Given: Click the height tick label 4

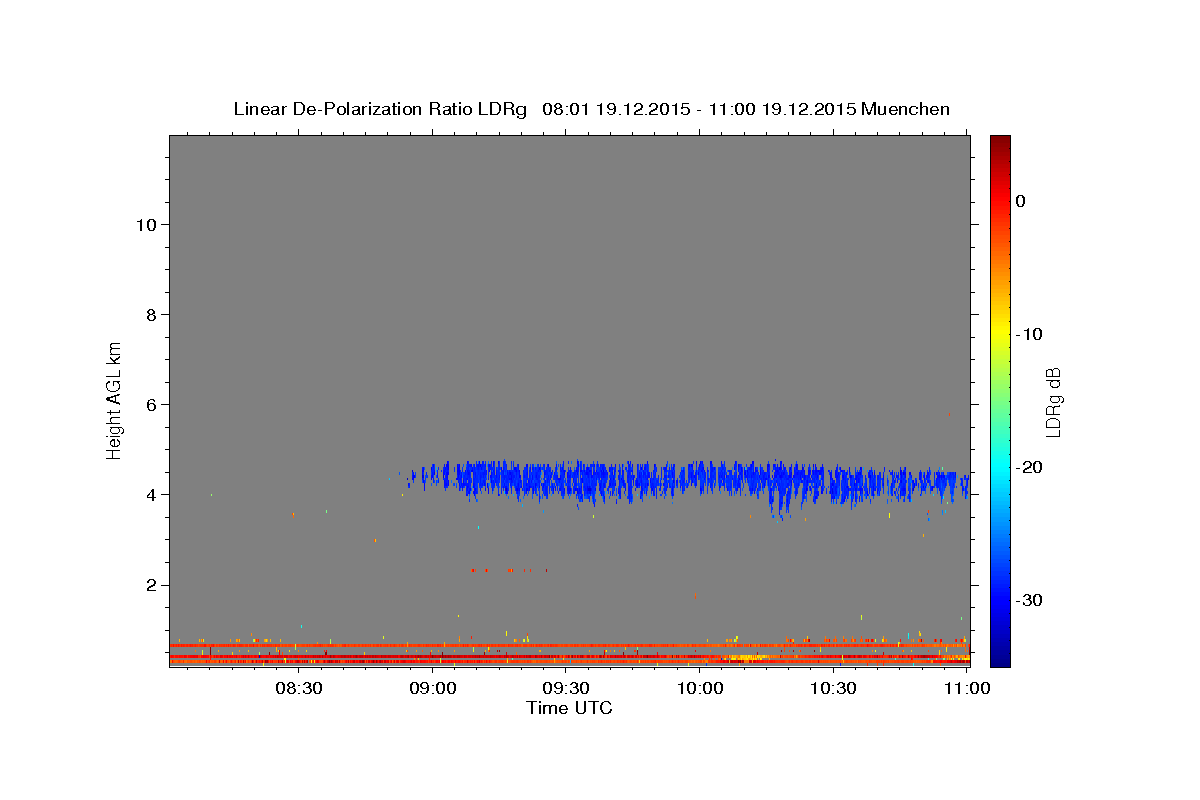Looking at the screenshot, I should coord(150,495).
